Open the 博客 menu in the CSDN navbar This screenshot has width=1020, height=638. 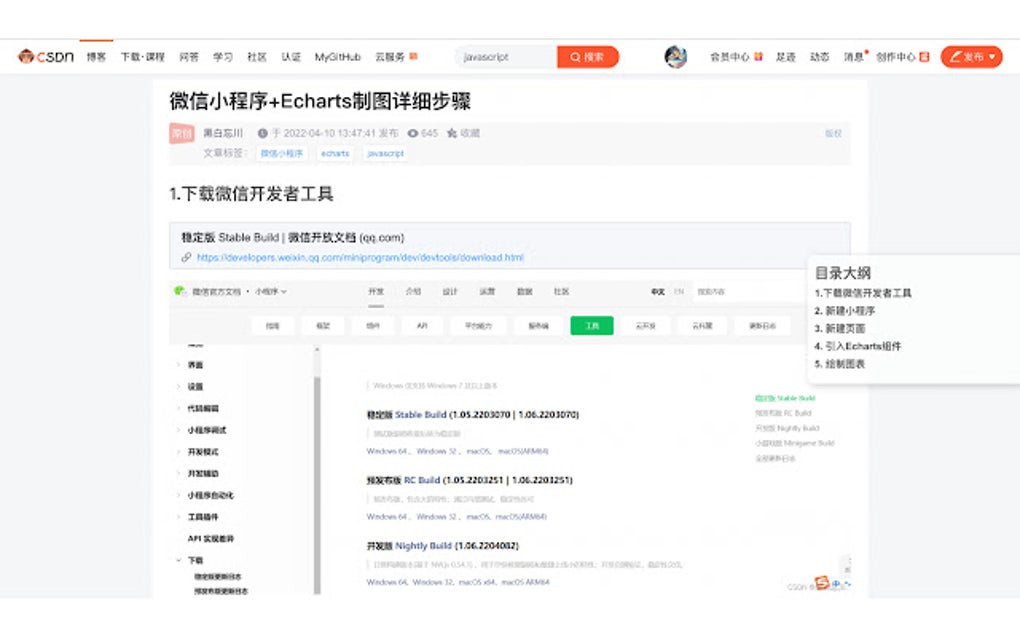coord(96,57)
